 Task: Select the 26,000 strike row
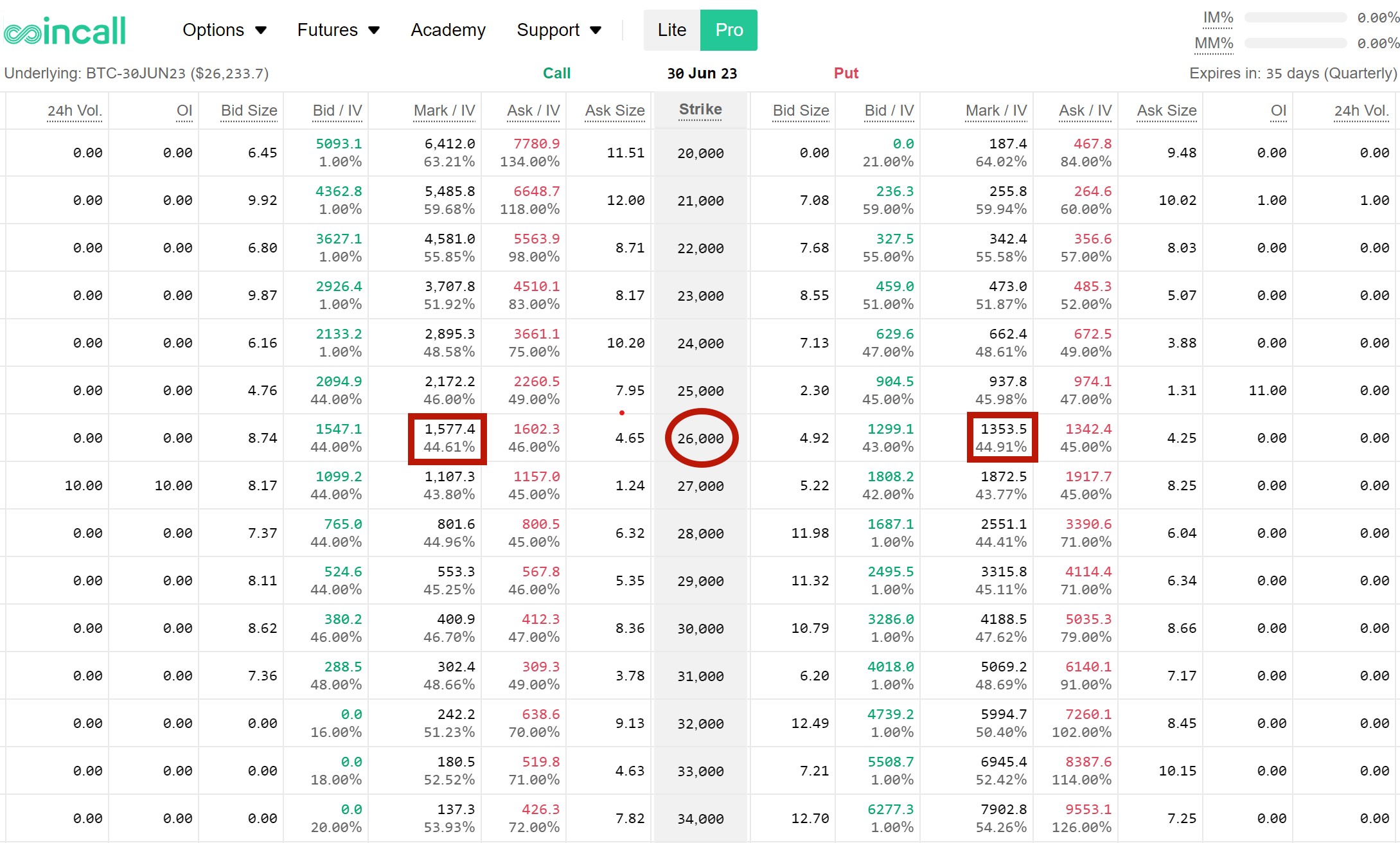(x=700, y=438)
